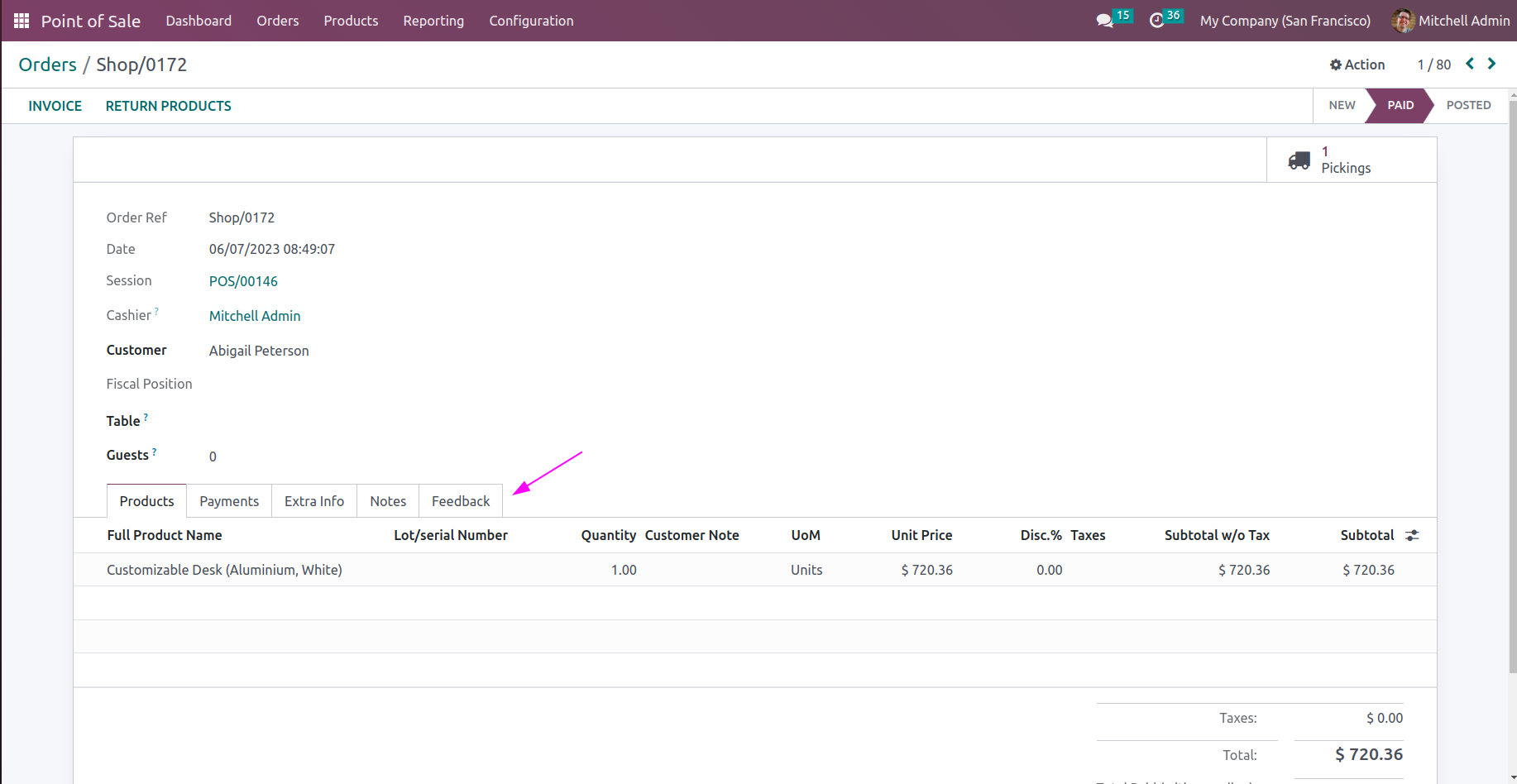Open the apps grid menu icon

[x=22, y=21]
